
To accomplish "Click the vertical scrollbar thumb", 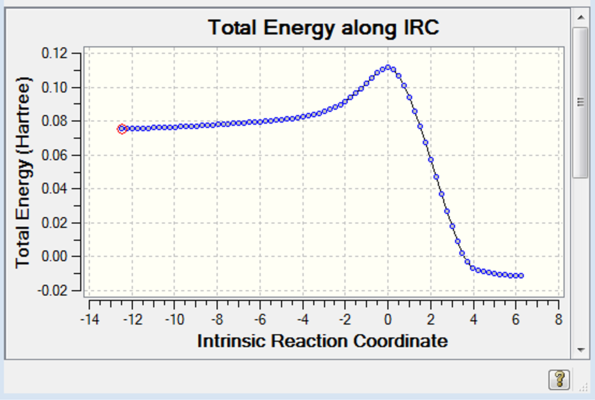I will (581, 102).
